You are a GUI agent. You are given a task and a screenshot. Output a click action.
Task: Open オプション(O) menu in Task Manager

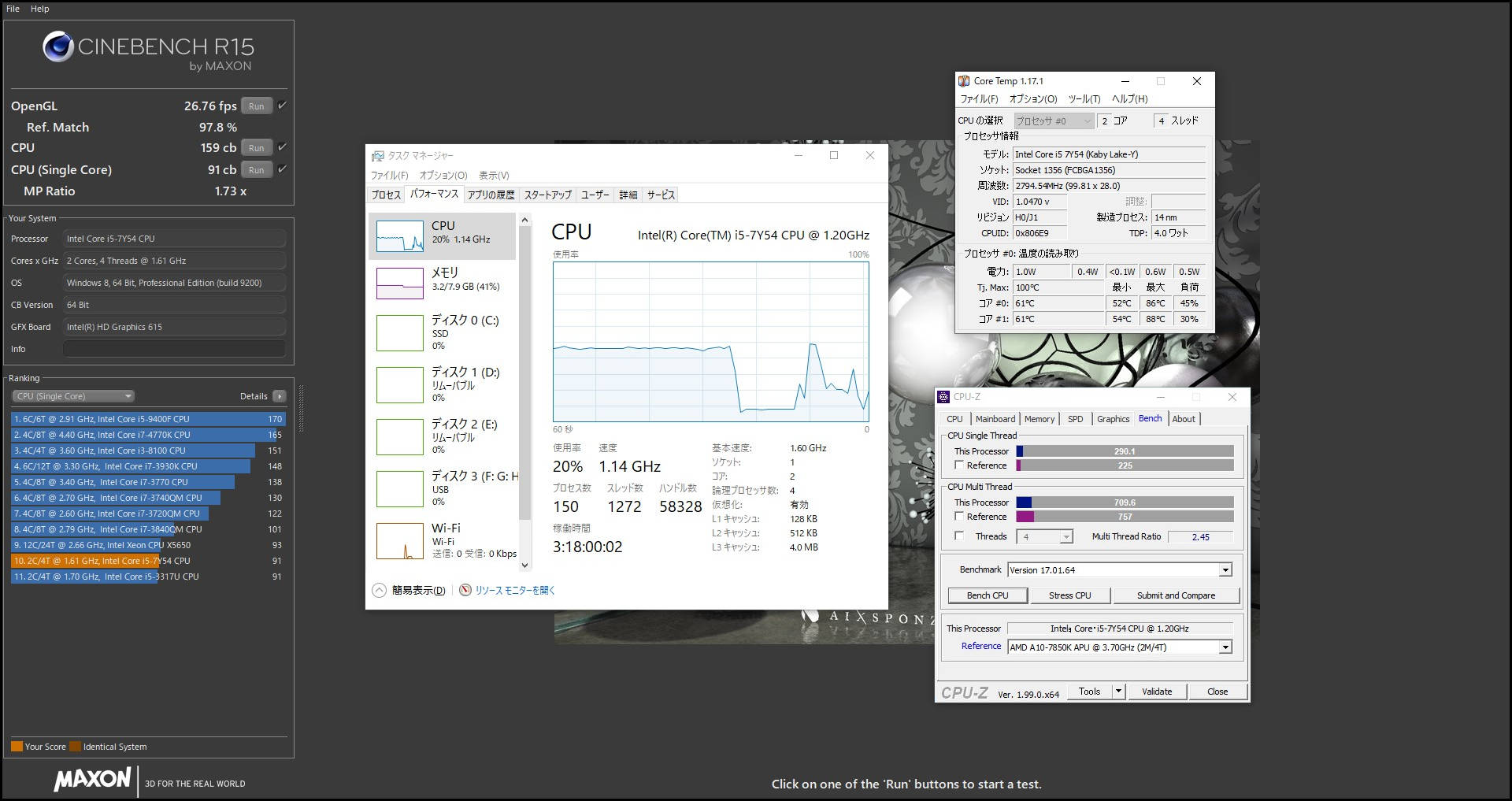coord(443,176)
